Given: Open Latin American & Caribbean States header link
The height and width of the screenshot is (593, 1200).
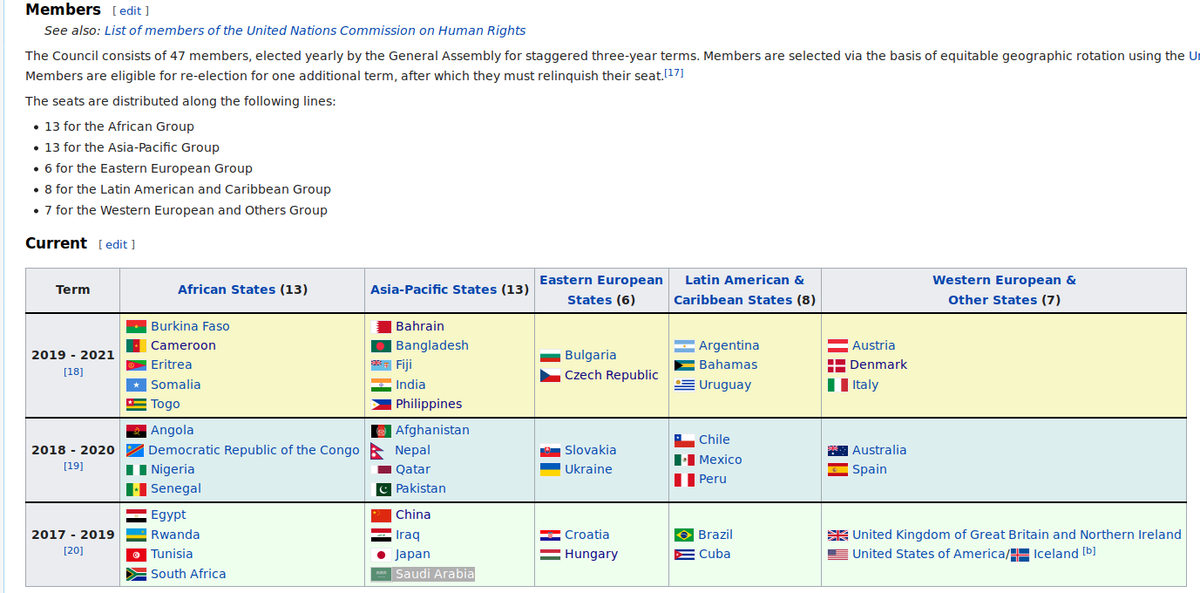Looking at the screenshot, I should (x=744, y=290).
